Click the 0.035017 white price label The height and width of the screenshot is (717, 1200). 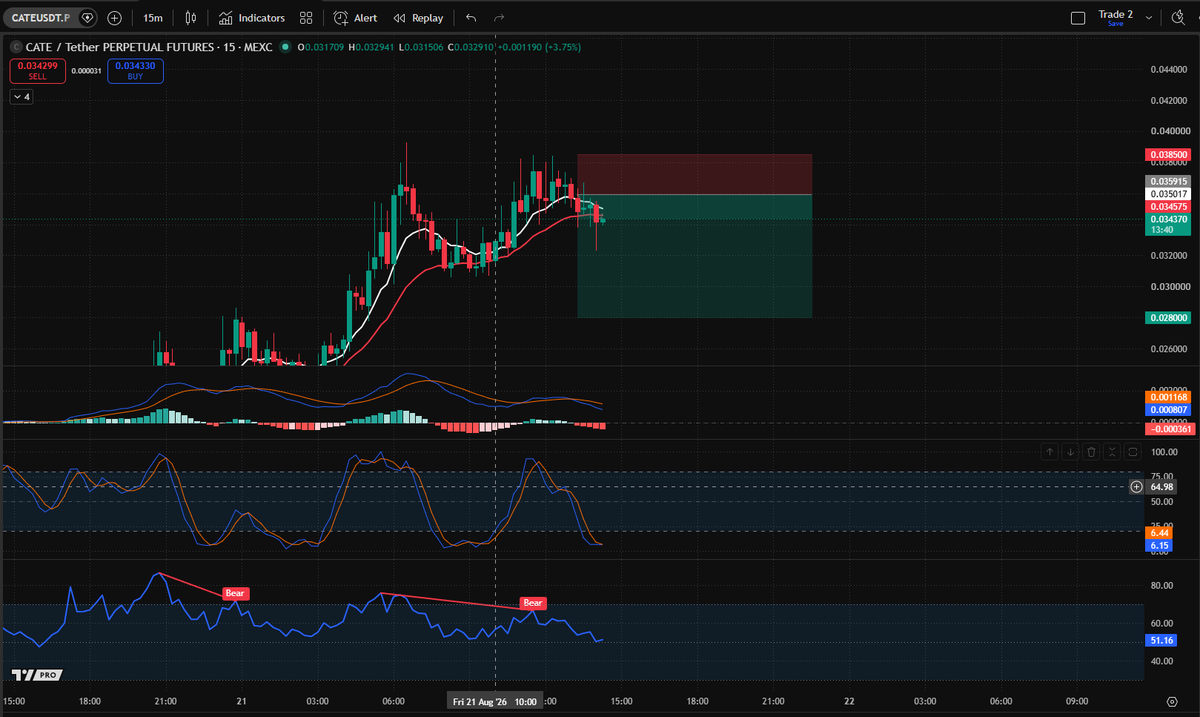1167,193
